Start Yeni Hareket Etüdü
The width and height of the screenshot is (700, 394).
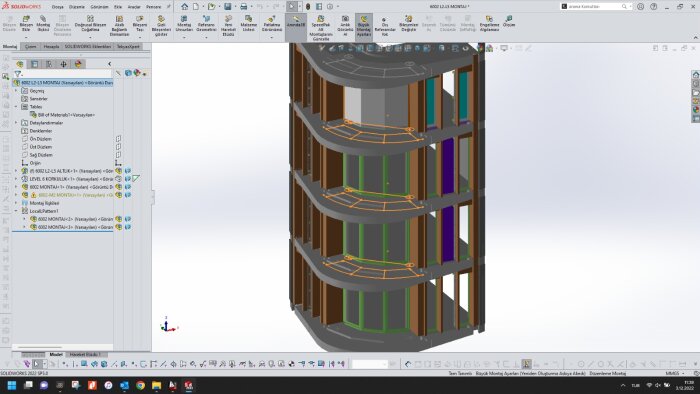pyautogui.click(x=228, y=26)
